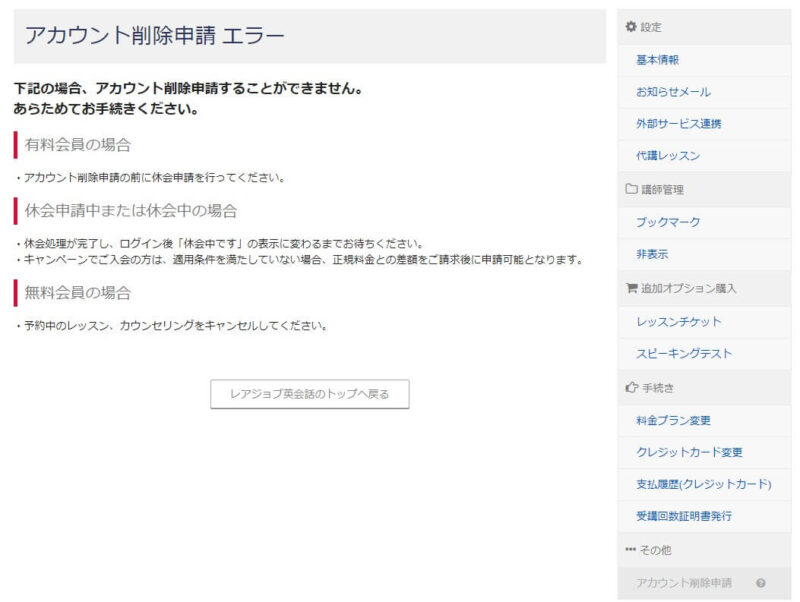Click the アカウント削除申請 エラー page title
The width and height of the screenshot is (800, 602).
point(155,36)
